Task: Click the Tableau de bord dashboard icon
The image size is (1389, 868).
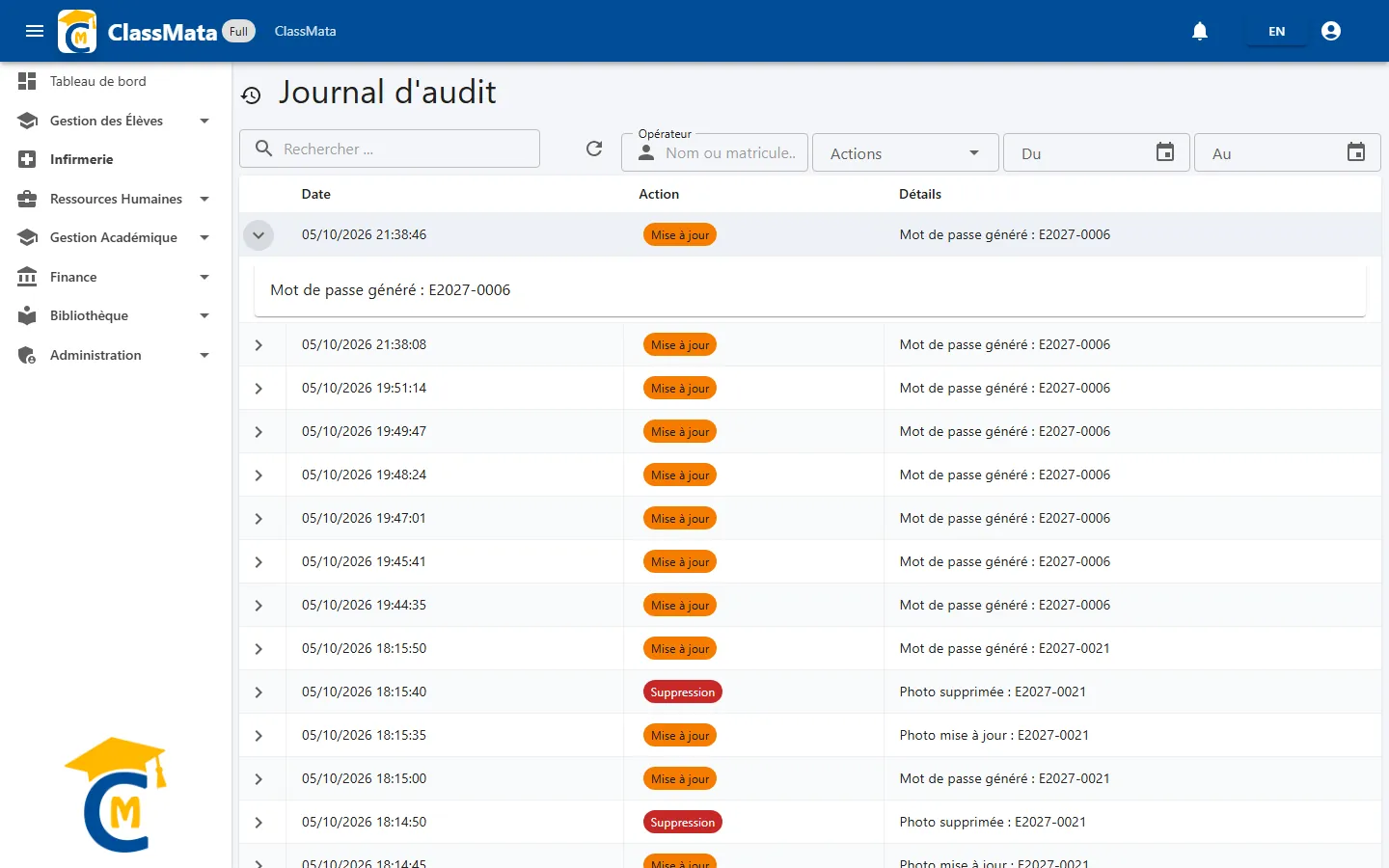Action: click(x=27, y=81)
